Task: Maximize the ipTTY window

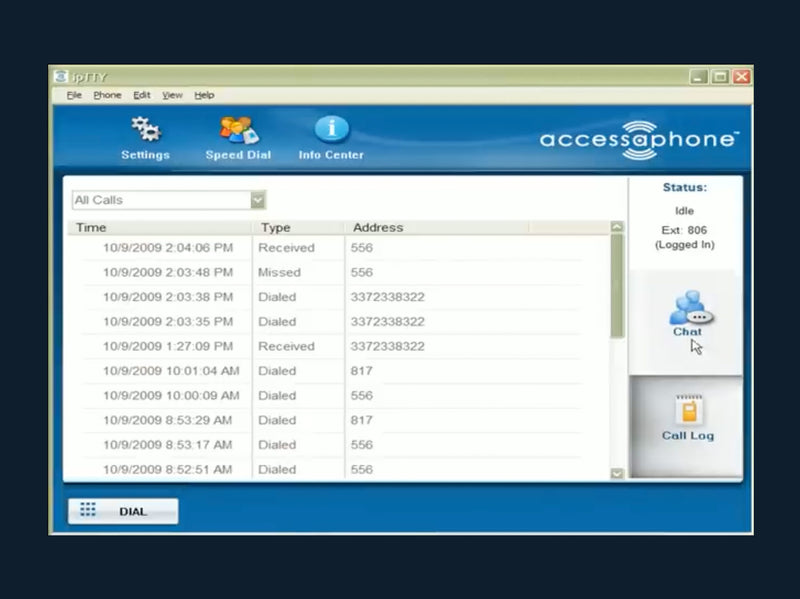Action: 720,77
